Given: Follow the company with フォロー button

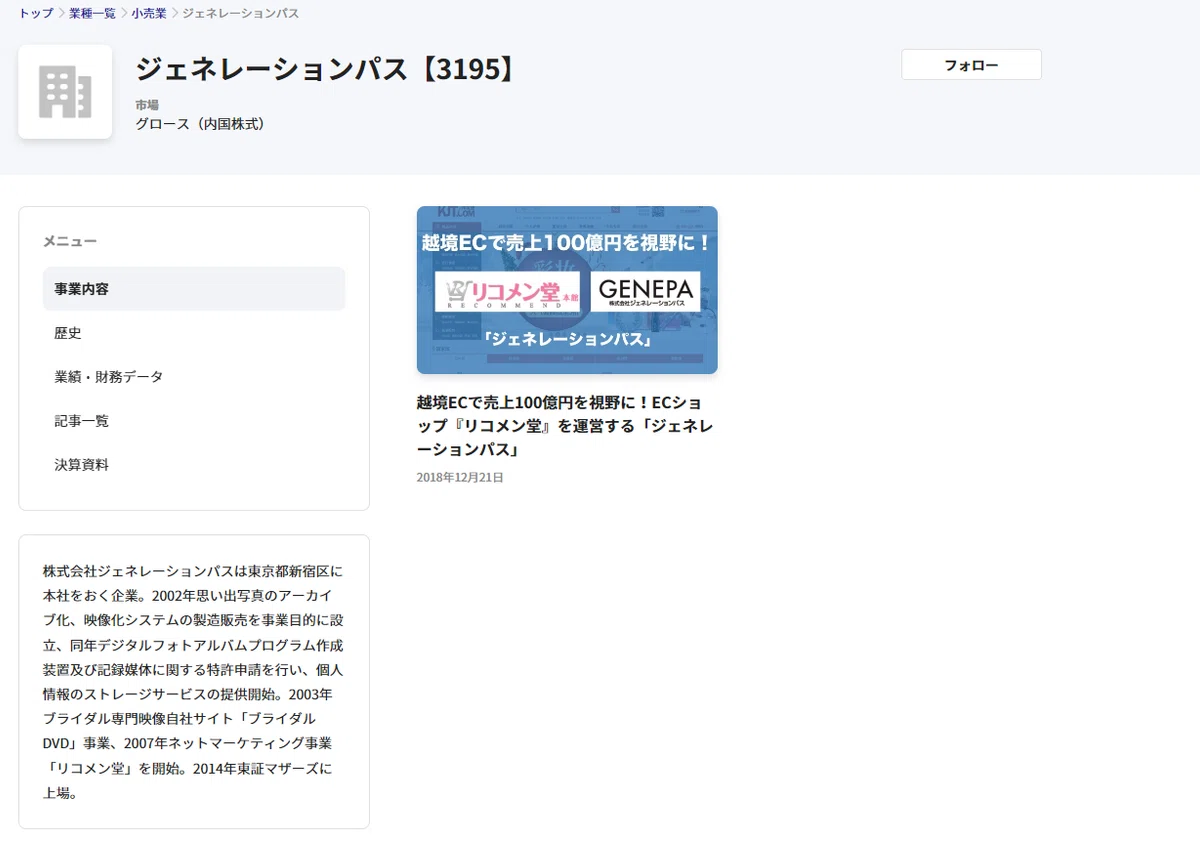Looking at the screenshot, I should point(971,65).
